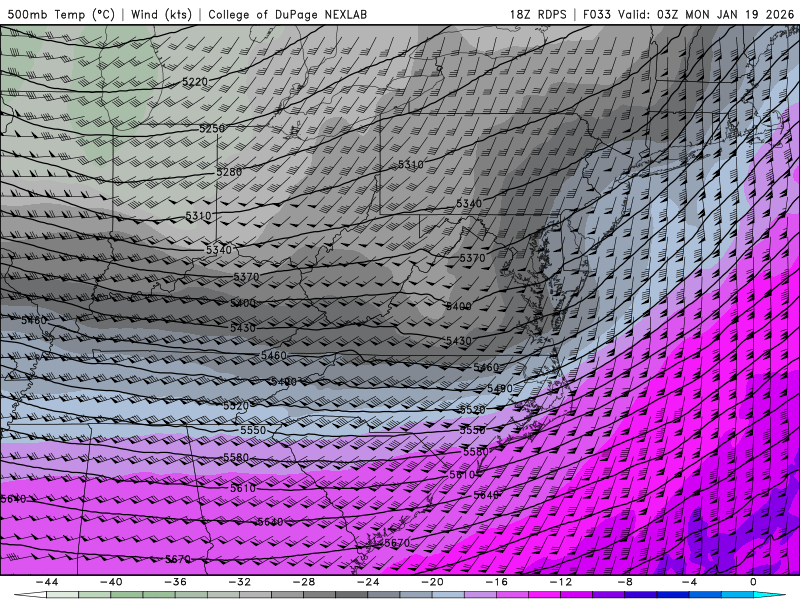The width and height of the screenshot is (800, 600).
Task: Click the "Wind (kts)" header text
Action: [161, 14]
